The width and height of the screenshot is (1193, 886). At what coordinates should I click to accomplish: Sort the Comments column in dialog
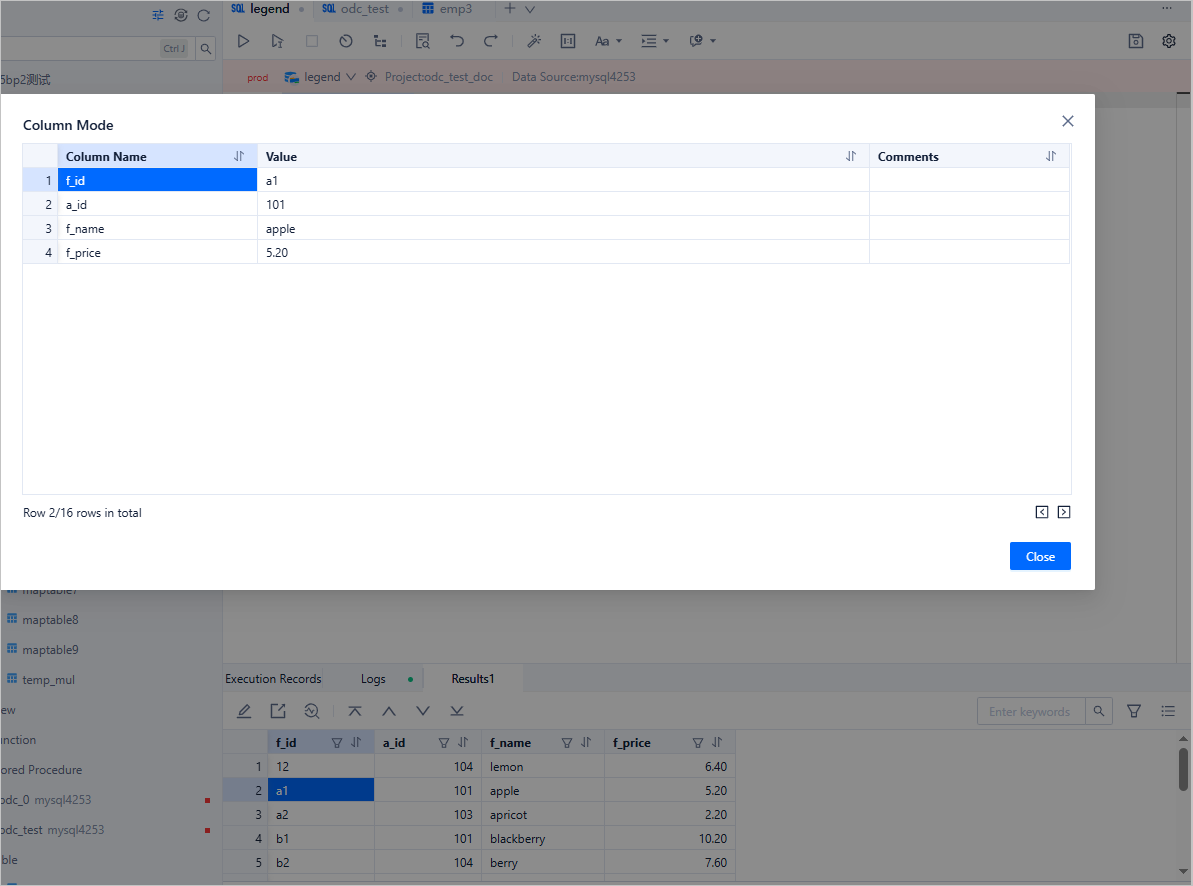click(1051, 156)
